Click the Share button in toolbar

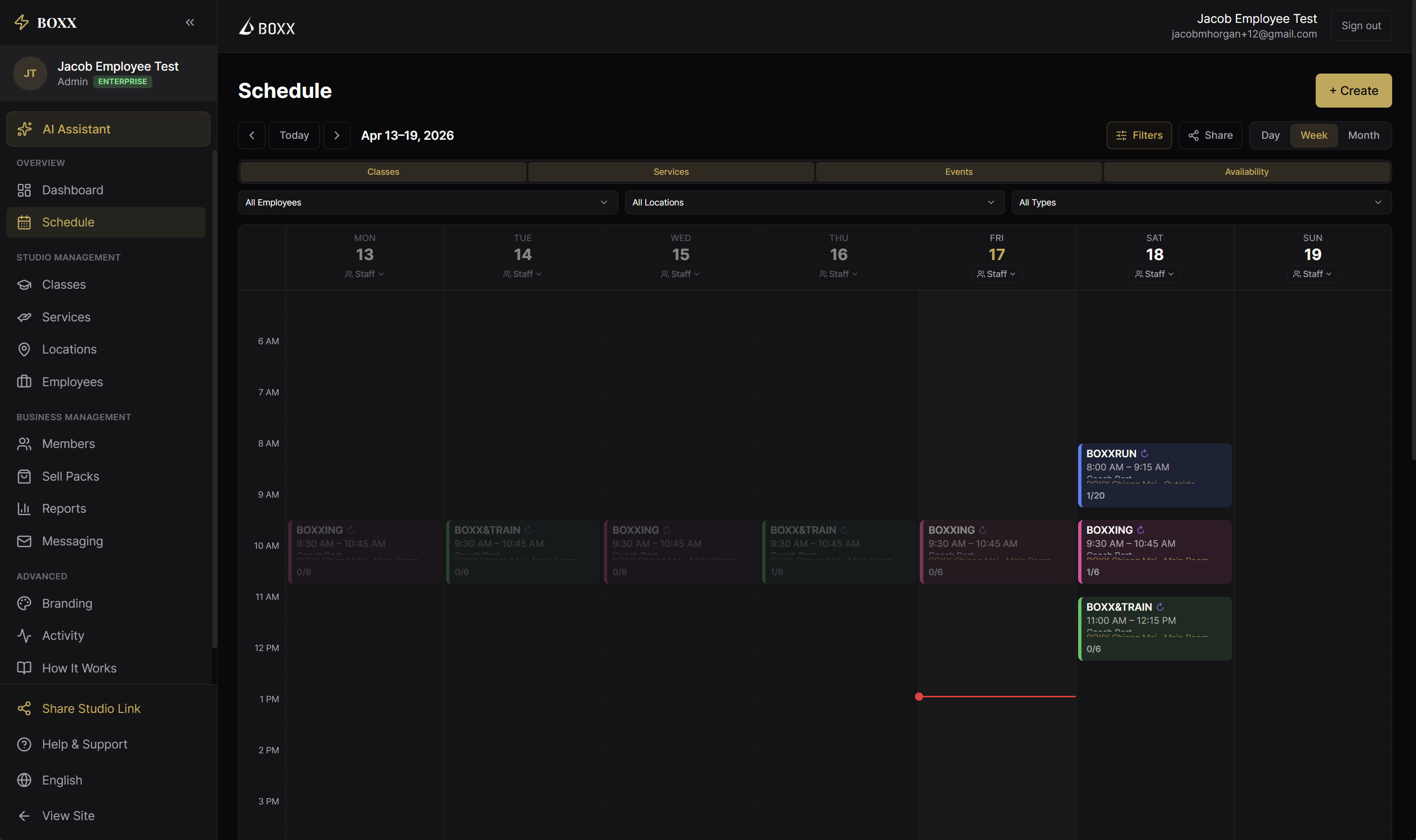pyautogui.click(x=1210, y=135)
